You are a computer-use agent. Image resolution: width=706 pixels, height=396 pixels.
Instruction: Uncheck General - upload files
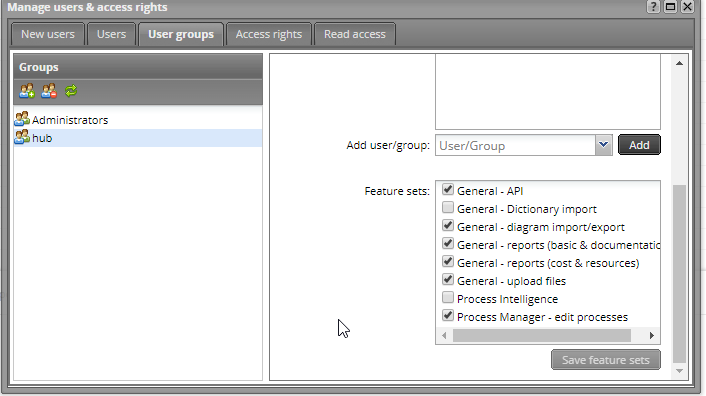(x=448, y=279)
